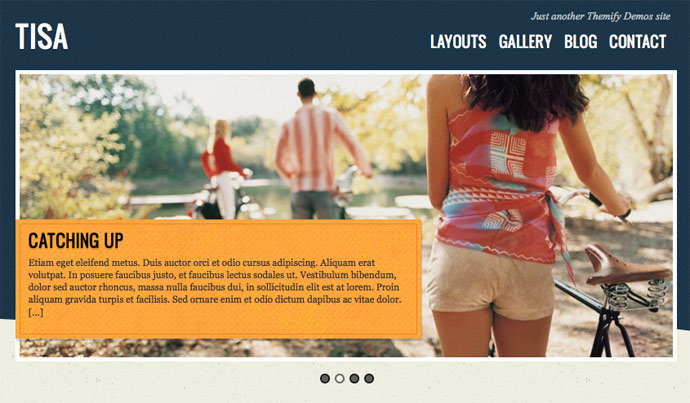Select the first slider dot
The width and height of the screenshot is (690, 403).
[x=325, y=378]
